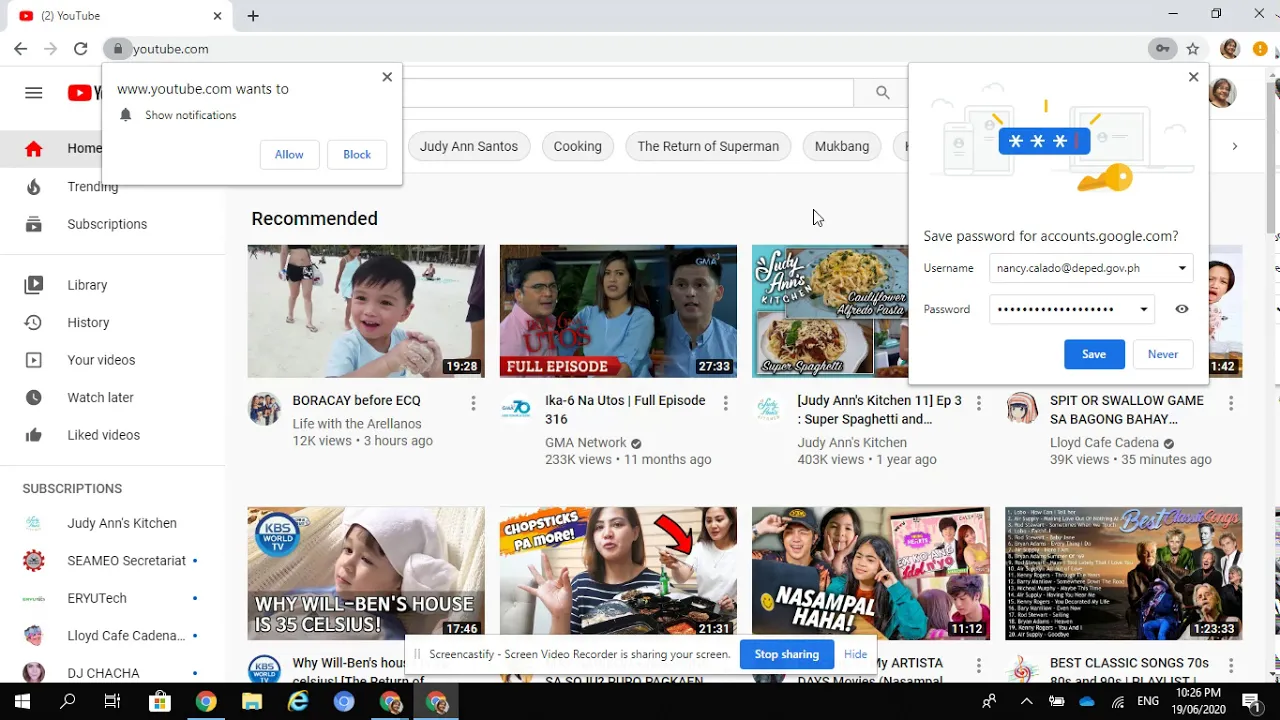Open GMA Network channel link

[586, 443]
